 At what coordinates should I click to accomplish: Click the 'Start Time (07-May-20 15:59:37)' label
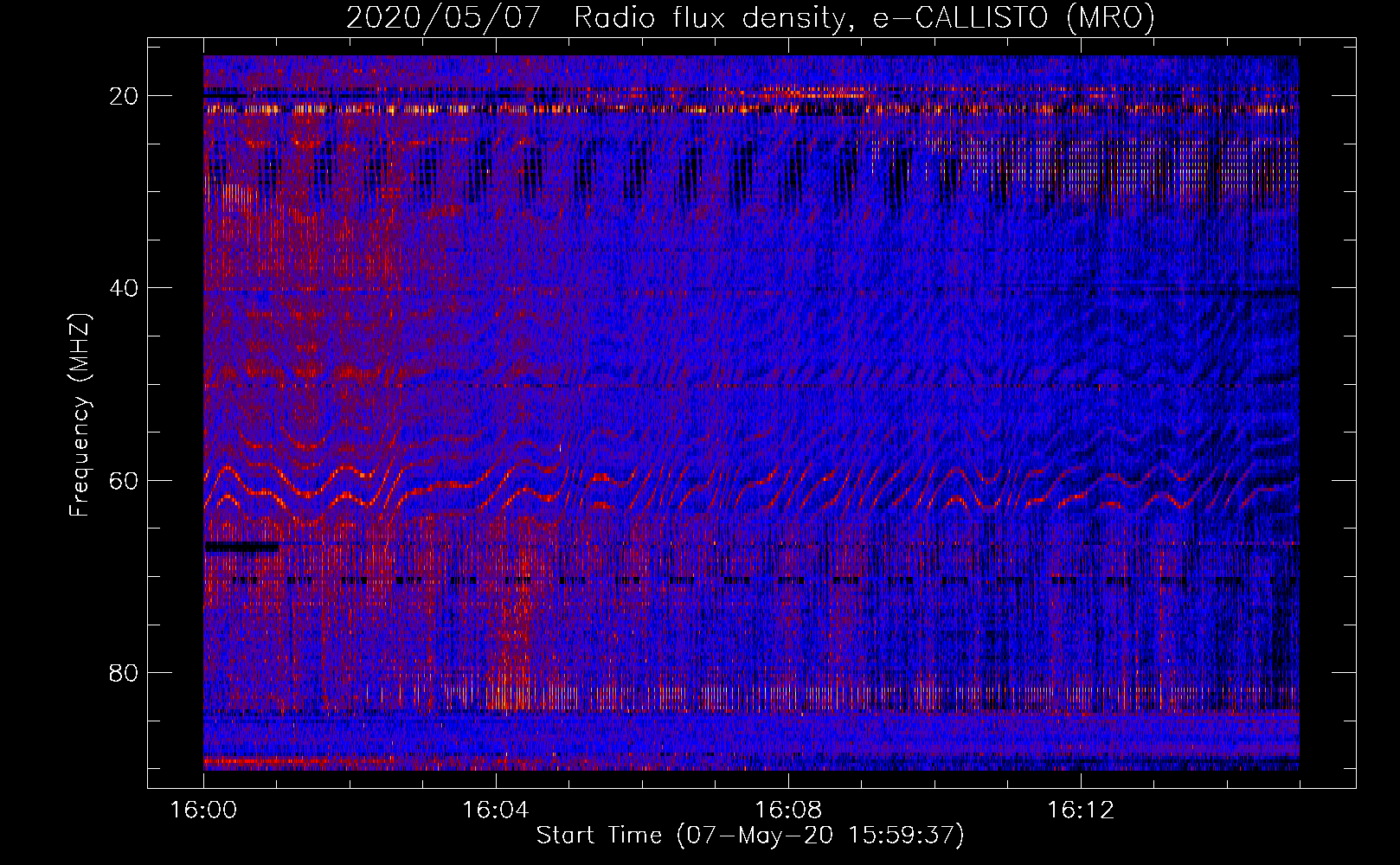click(x=750, y=836)
